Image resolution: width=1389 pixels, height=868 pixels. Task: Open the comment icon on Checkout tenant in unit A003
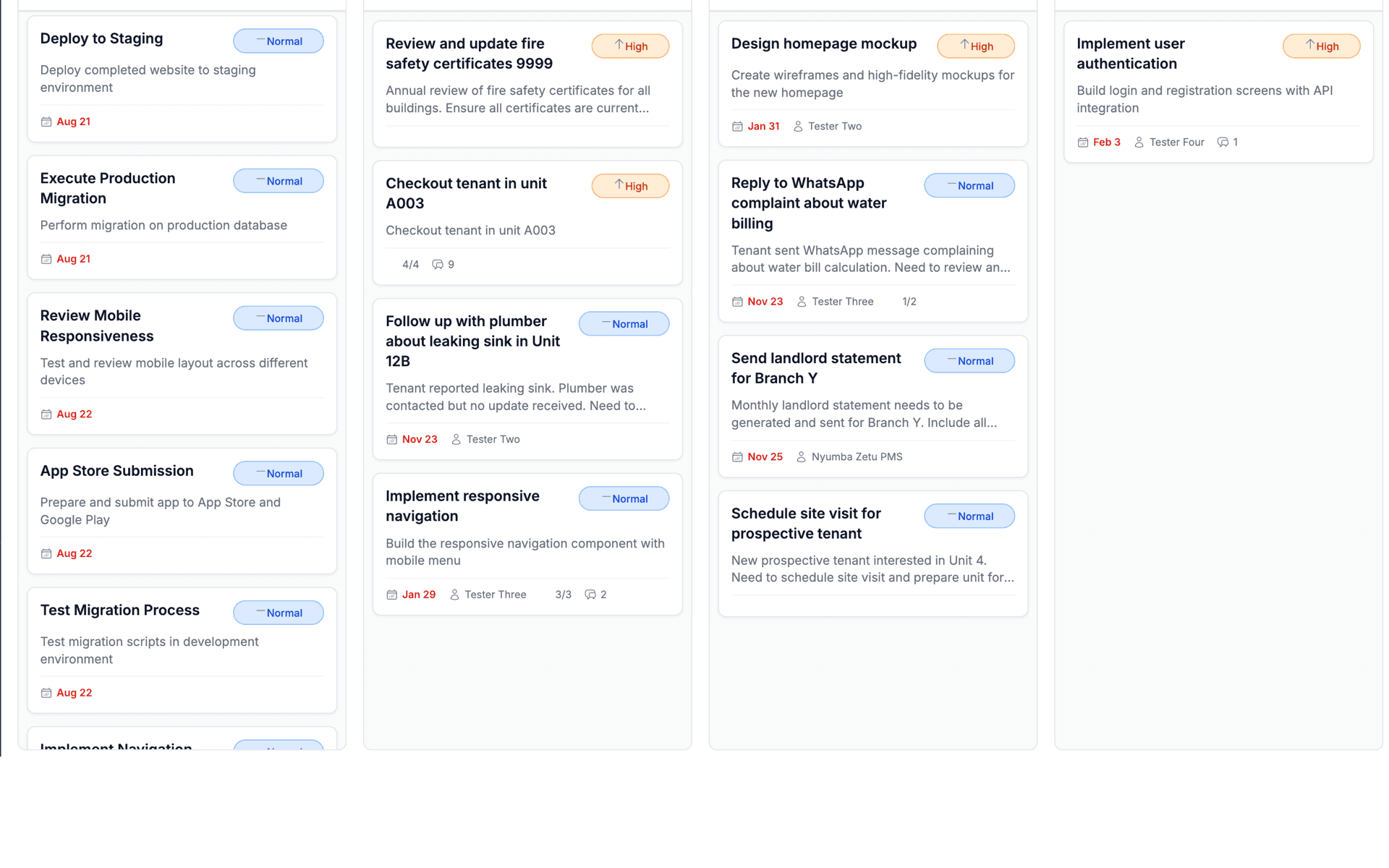[439, 264]
